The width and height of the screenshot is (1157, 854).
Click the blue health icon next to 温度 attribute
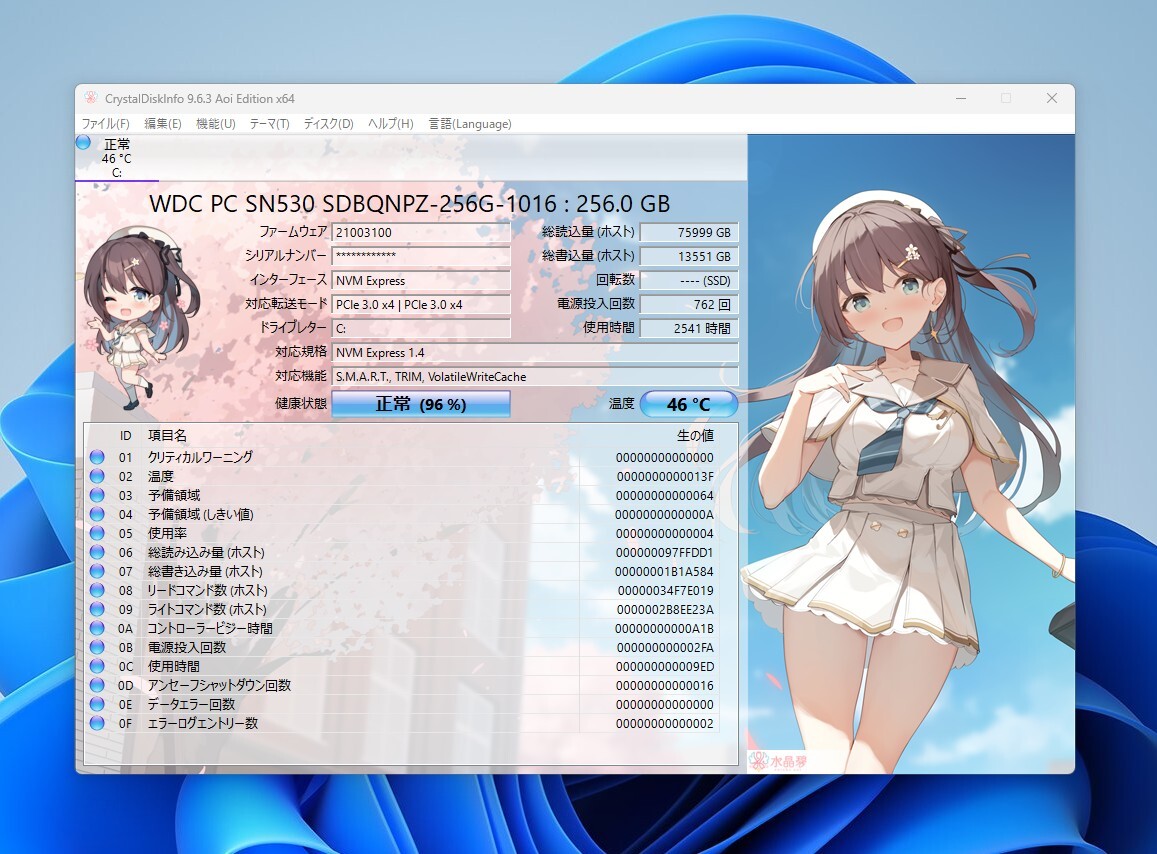click(97, 476)
